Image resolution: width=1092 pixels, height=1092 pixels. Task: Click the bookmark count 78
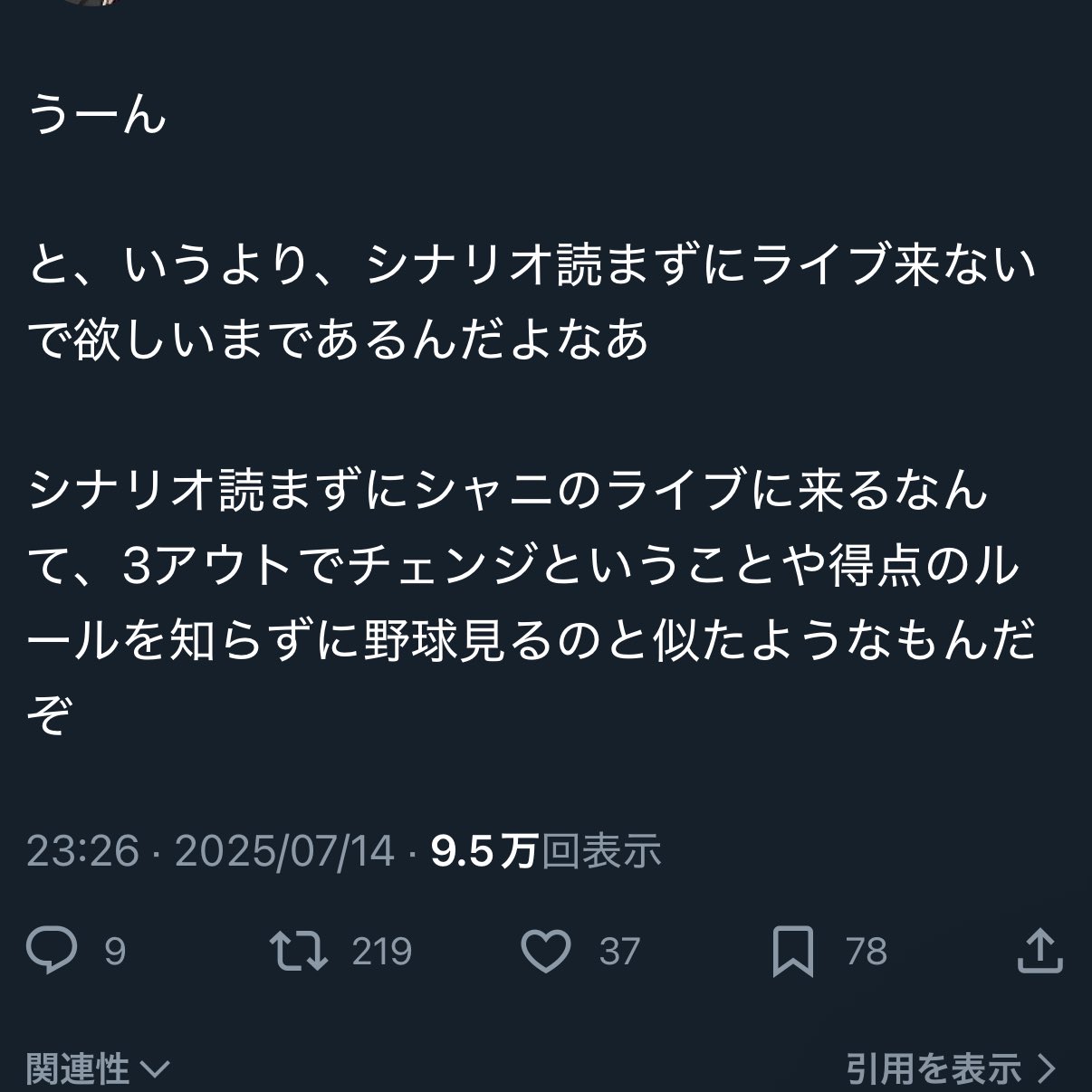click(x=866, y=952)
